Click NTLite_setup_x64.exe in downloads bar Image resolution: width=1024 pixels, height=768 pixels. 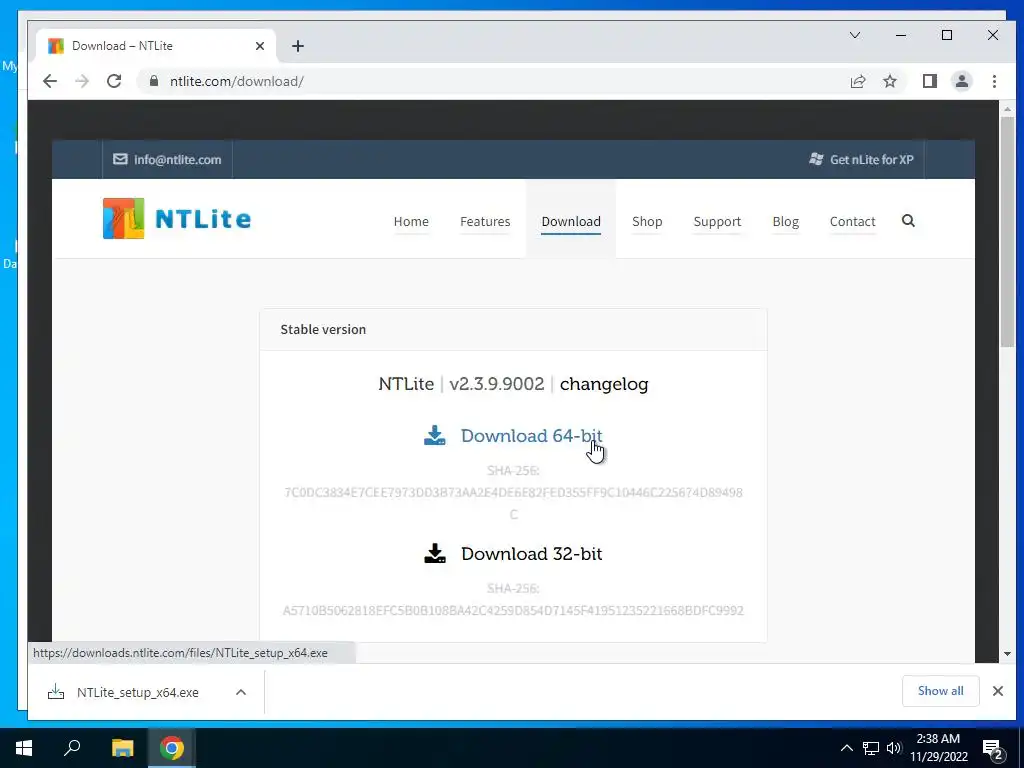click(x=138, y=692)
